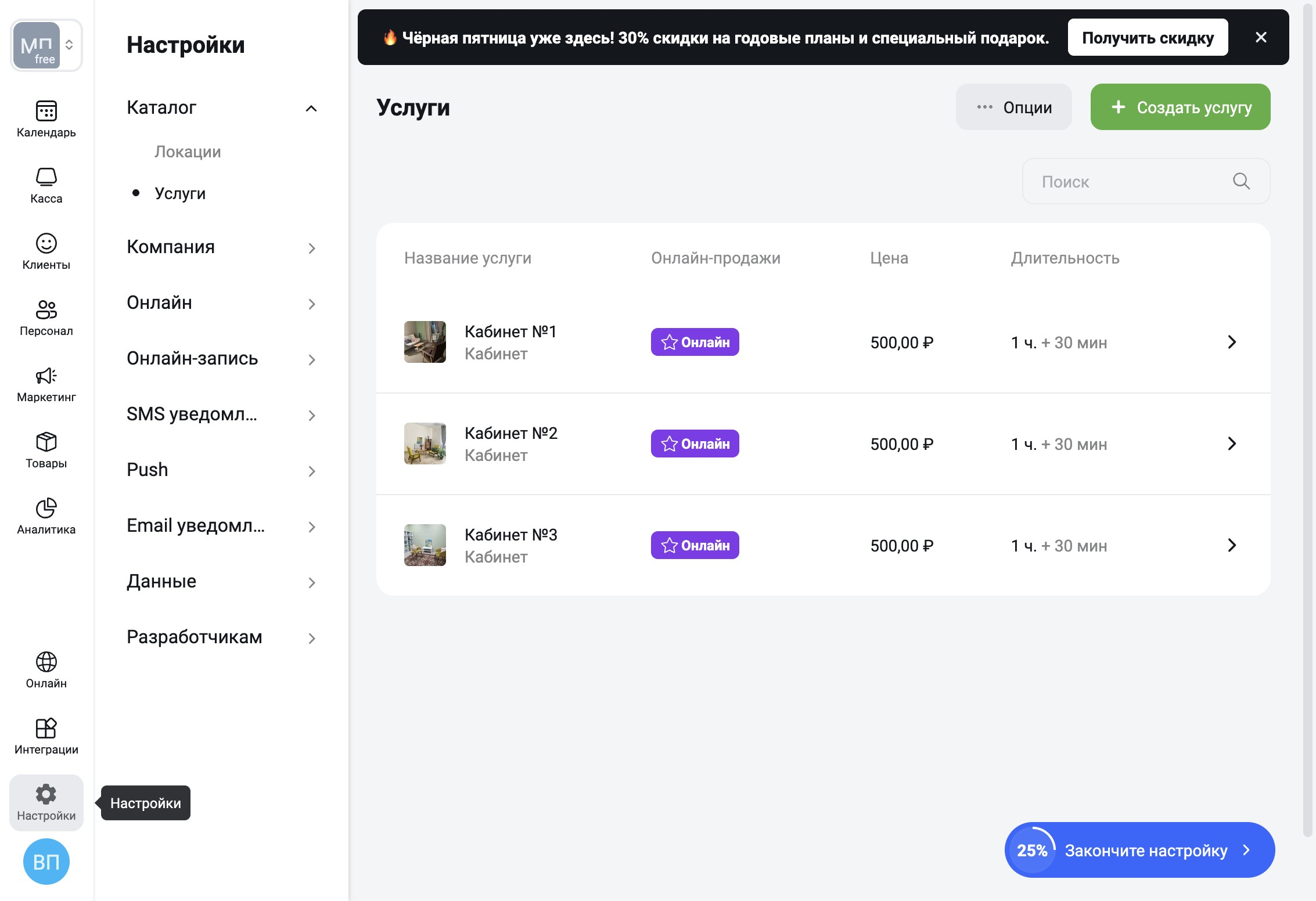The width and height of the screenshot is (1316, 901).
Task: Open the Calendar sidebar icon
Action: (46, 118)
